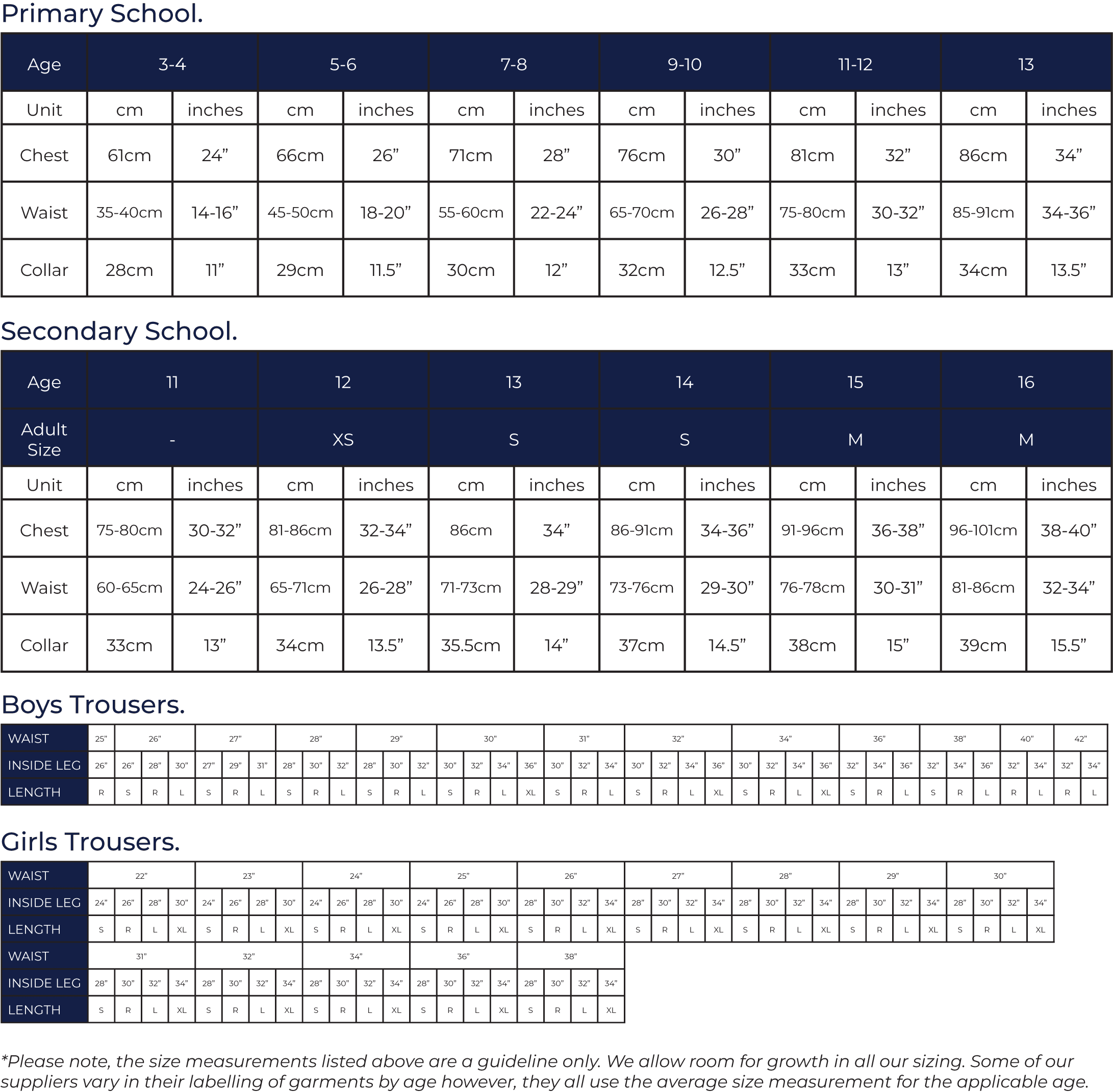Click the Secondary School heading
Viewport: 1113px width, 1092px height.
[119, 331]
